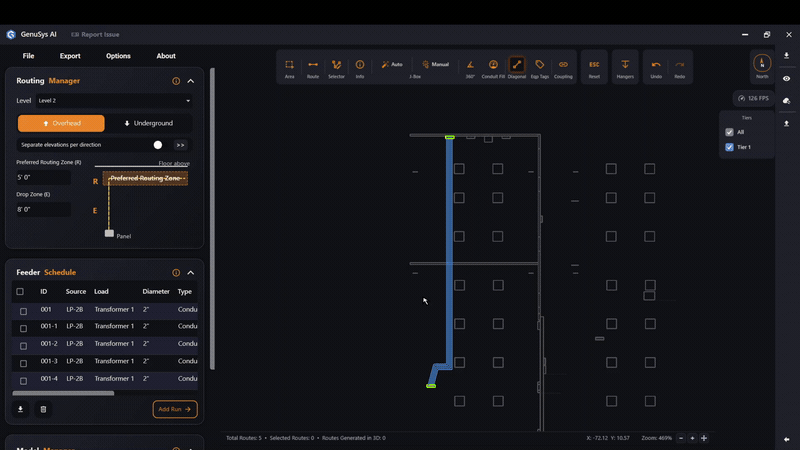Click the feeder table horizontal scrollbar
Screen dimensions: 800x450
coord(63,393)
